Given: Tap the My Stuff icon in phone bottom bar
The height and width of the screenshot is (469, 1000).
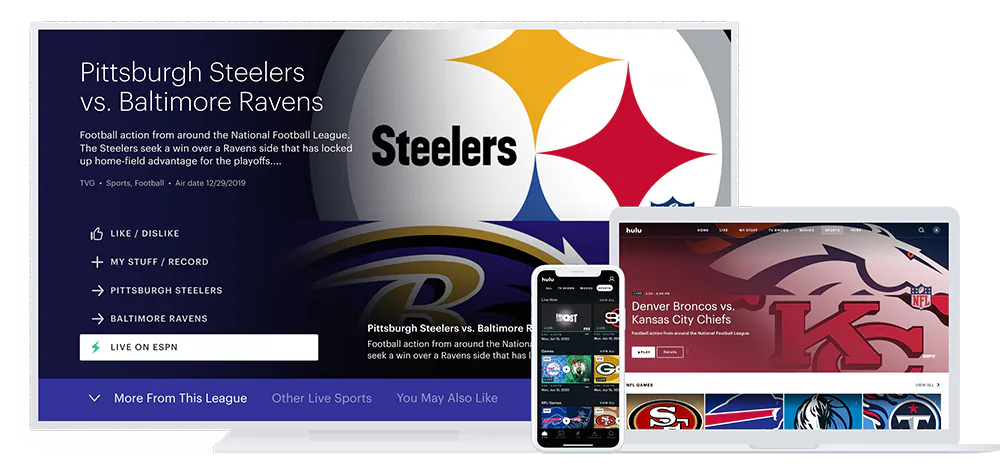Looking at the screenshot, I should (561, 435).
